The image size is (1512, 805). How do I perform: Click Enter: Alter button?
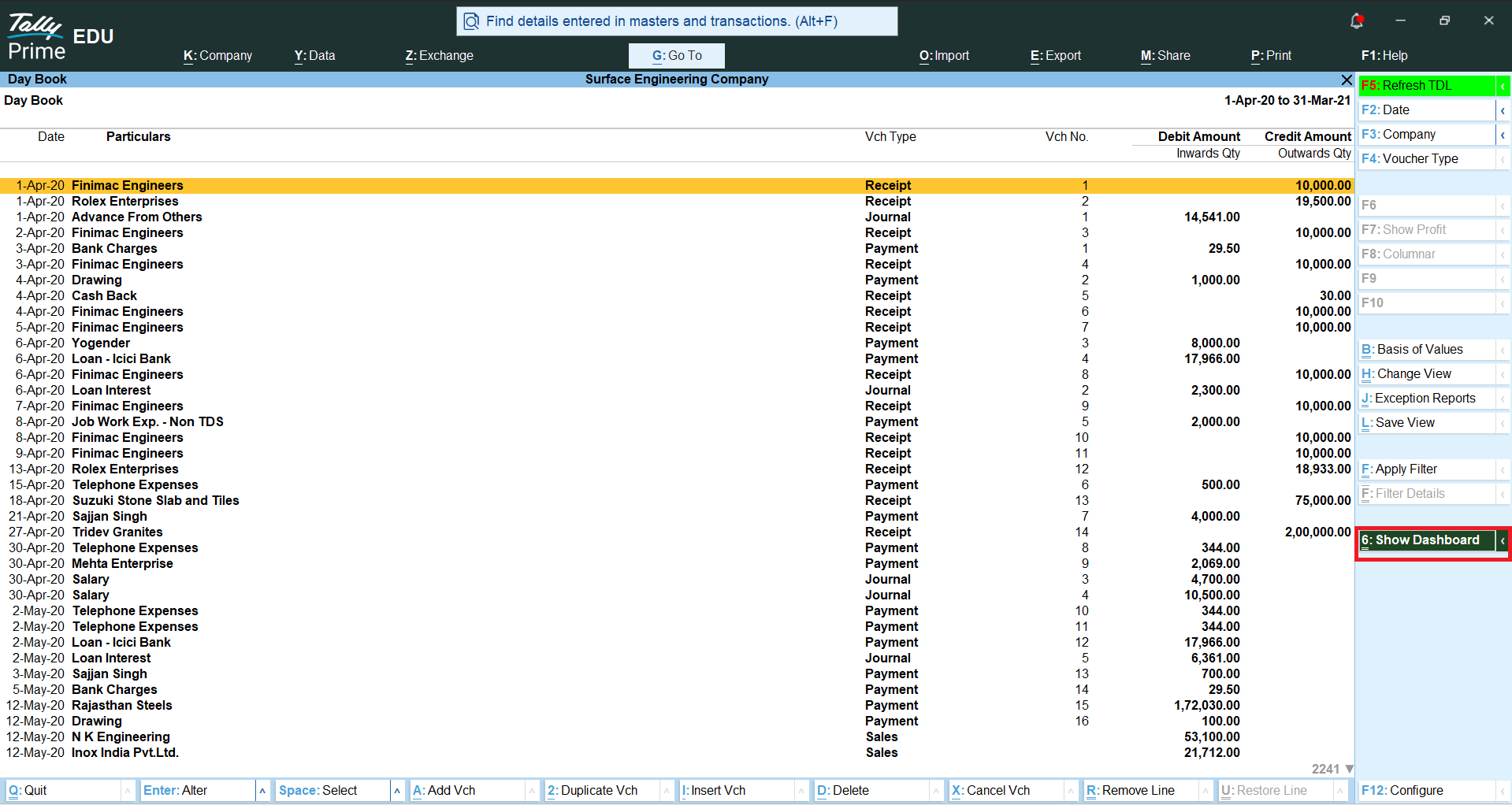[x=198, y=791]
